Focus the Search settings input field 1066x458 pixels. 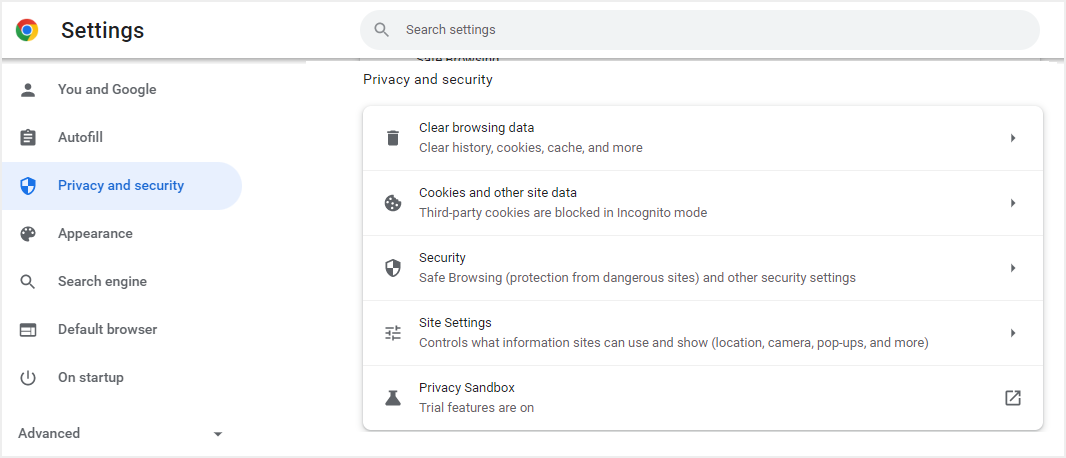pos(700,30)
